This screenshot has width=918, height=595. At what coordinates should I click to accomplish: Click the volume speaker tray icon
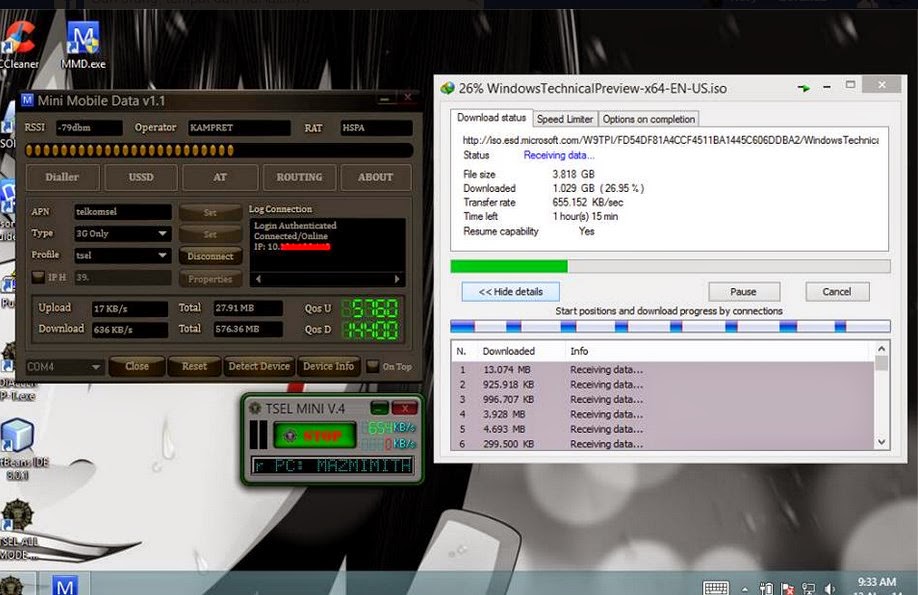tap(830, 589)
